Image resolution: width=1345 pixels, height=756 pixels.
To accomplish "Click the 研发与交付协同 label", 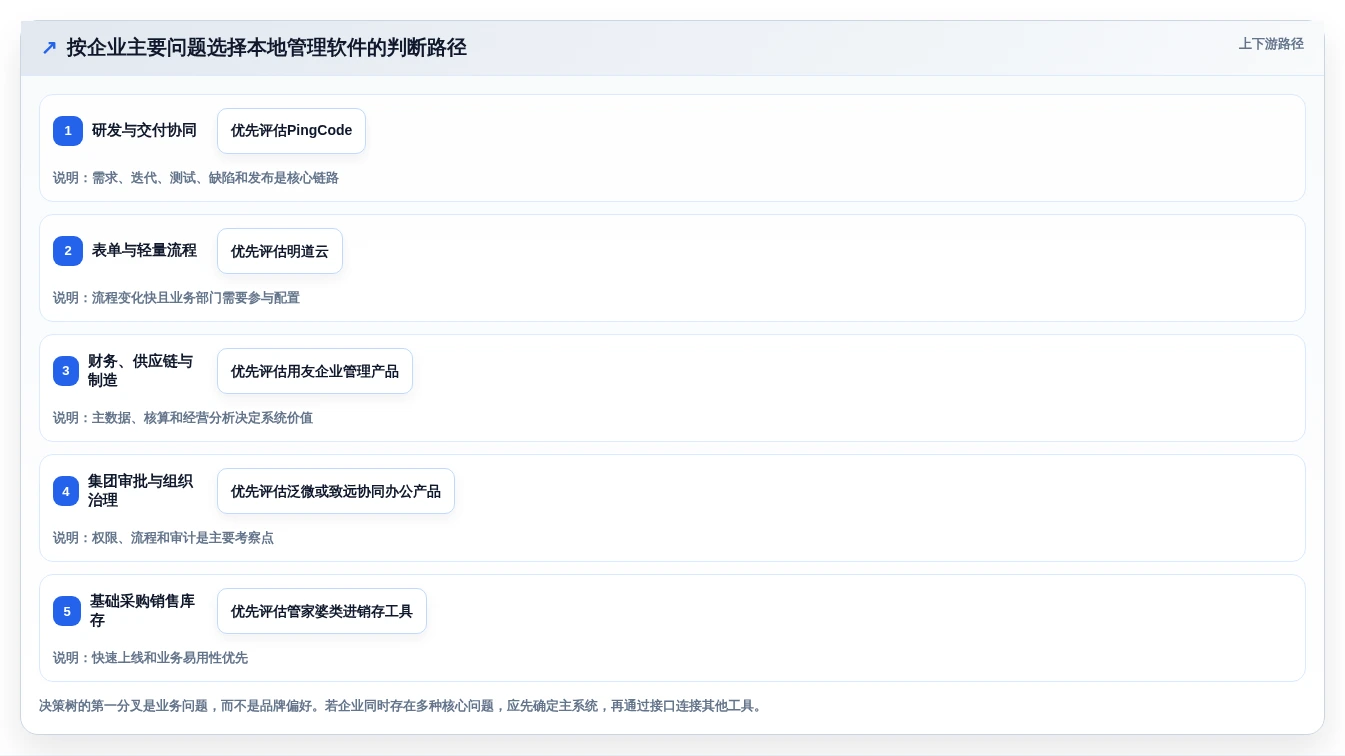I will pos(144,131).
